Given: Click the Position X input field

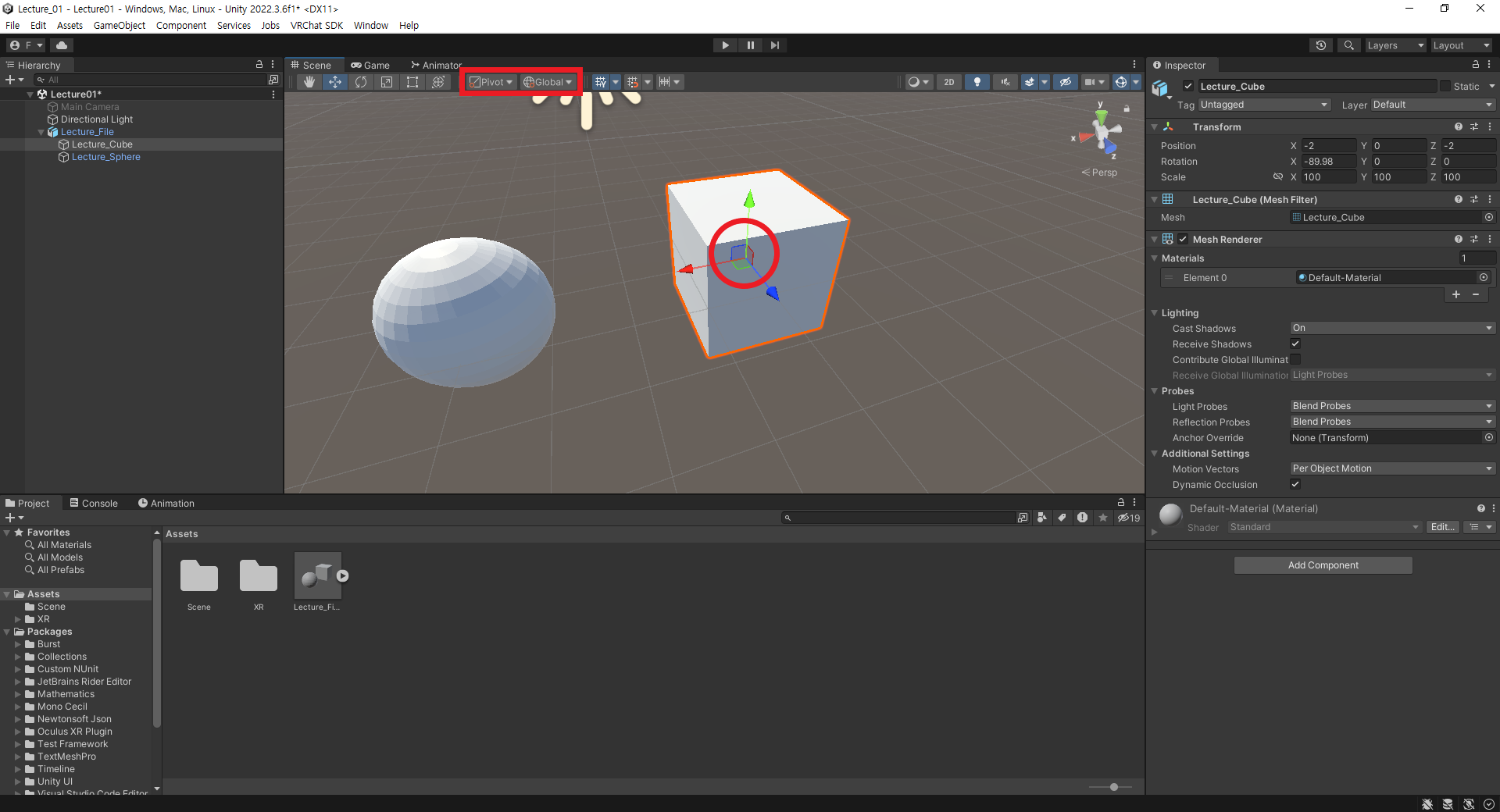Looking at the screenshot, I should 1329,146.
